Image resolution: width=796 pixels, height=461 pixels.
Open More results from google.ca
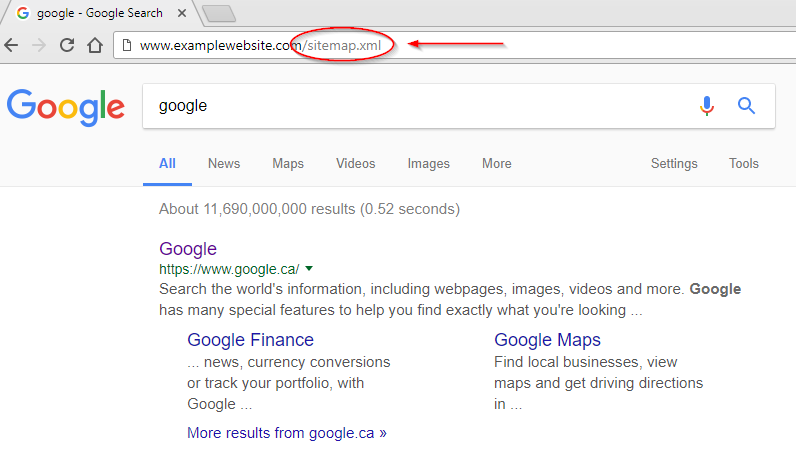[287, 433]
